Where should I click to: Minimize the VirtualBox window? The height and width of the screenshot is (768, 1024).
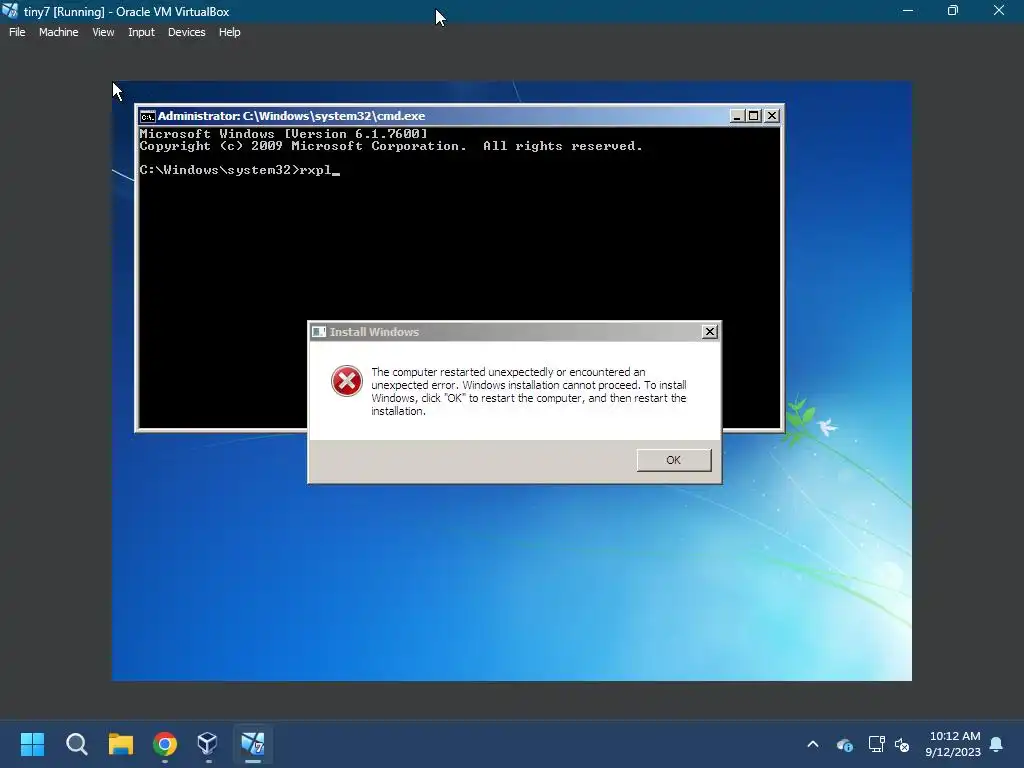(x=908, y=10)
